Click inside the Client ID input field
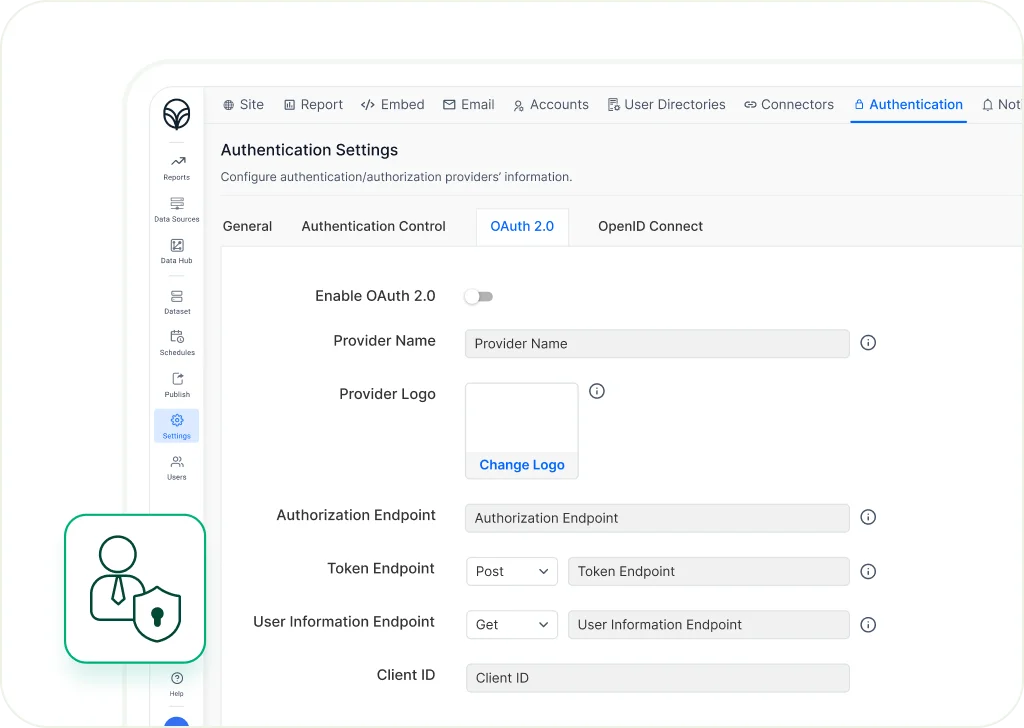1024x728 pixels. tap(657, 677)
